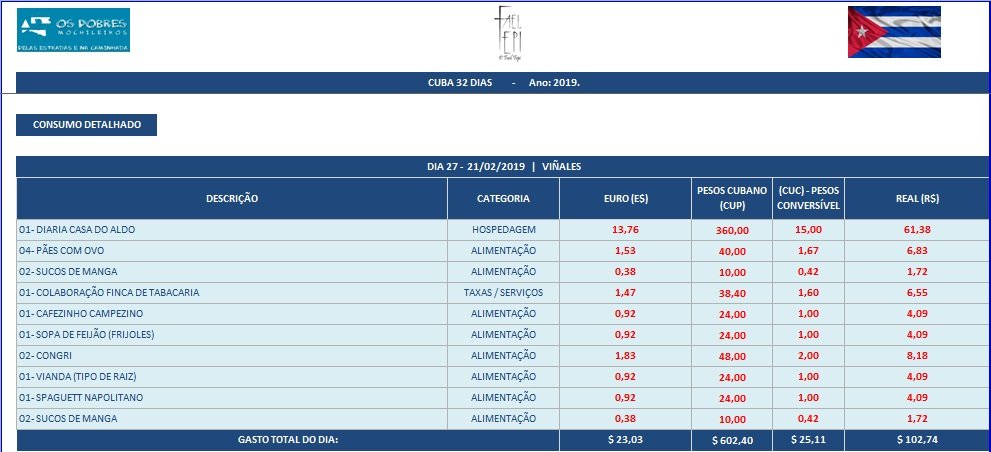The width and height of the screenshot is (991, 452).
Task: Select the Cuba 32 Dias title bar
Action: [503, 82]
